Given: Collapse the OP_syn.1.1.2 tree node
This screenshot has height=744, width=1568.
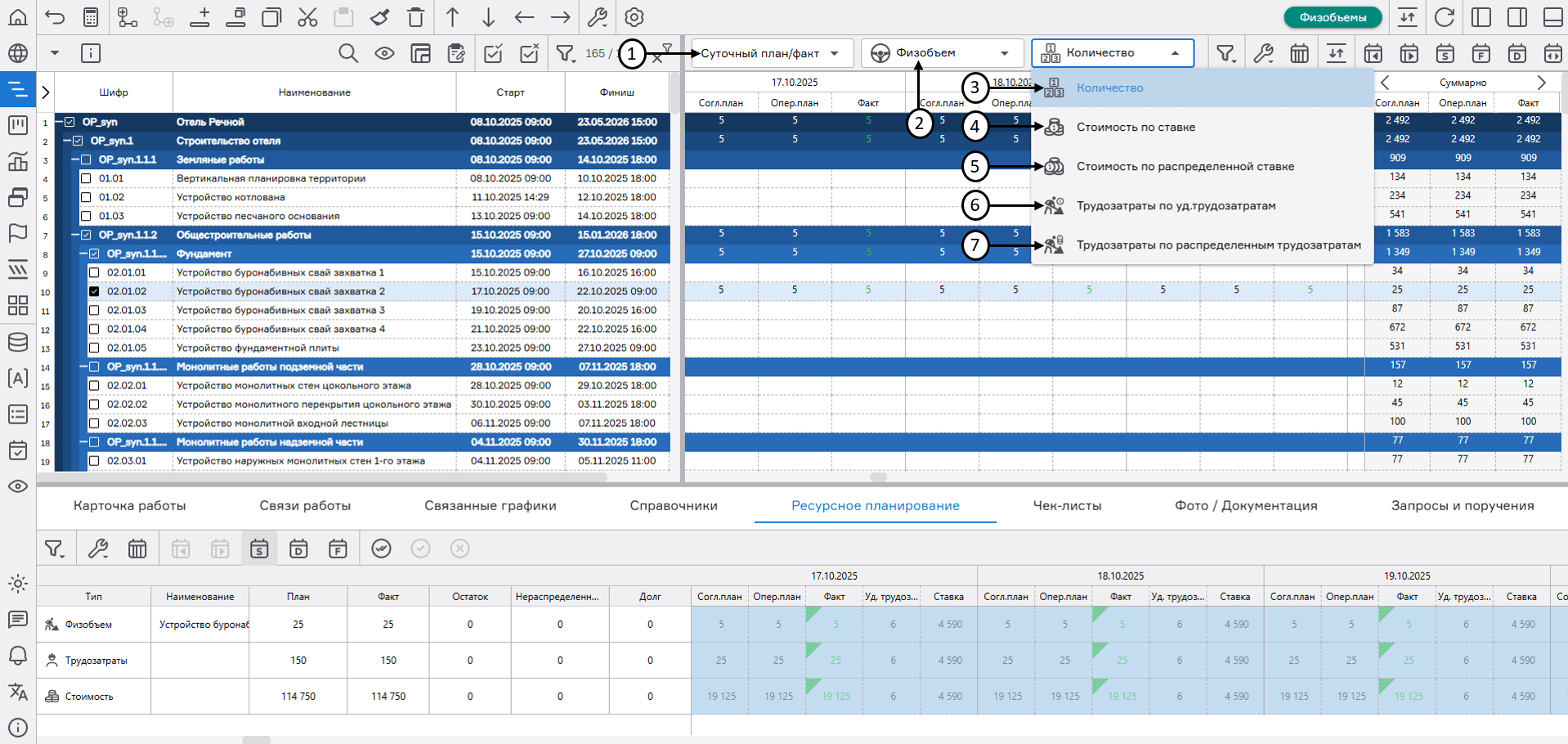Looking at the screenshot, I should point(74,235).
